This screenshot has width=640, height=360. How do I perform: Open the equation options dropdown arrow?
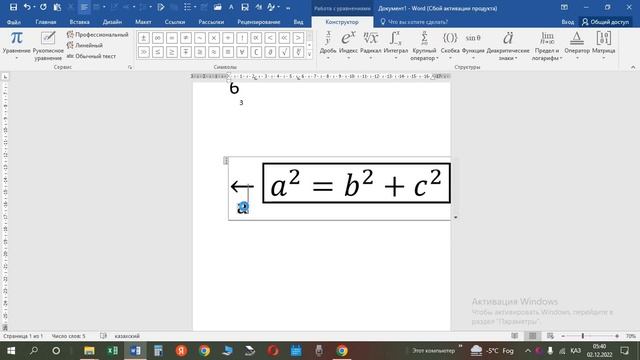(456, 218)
